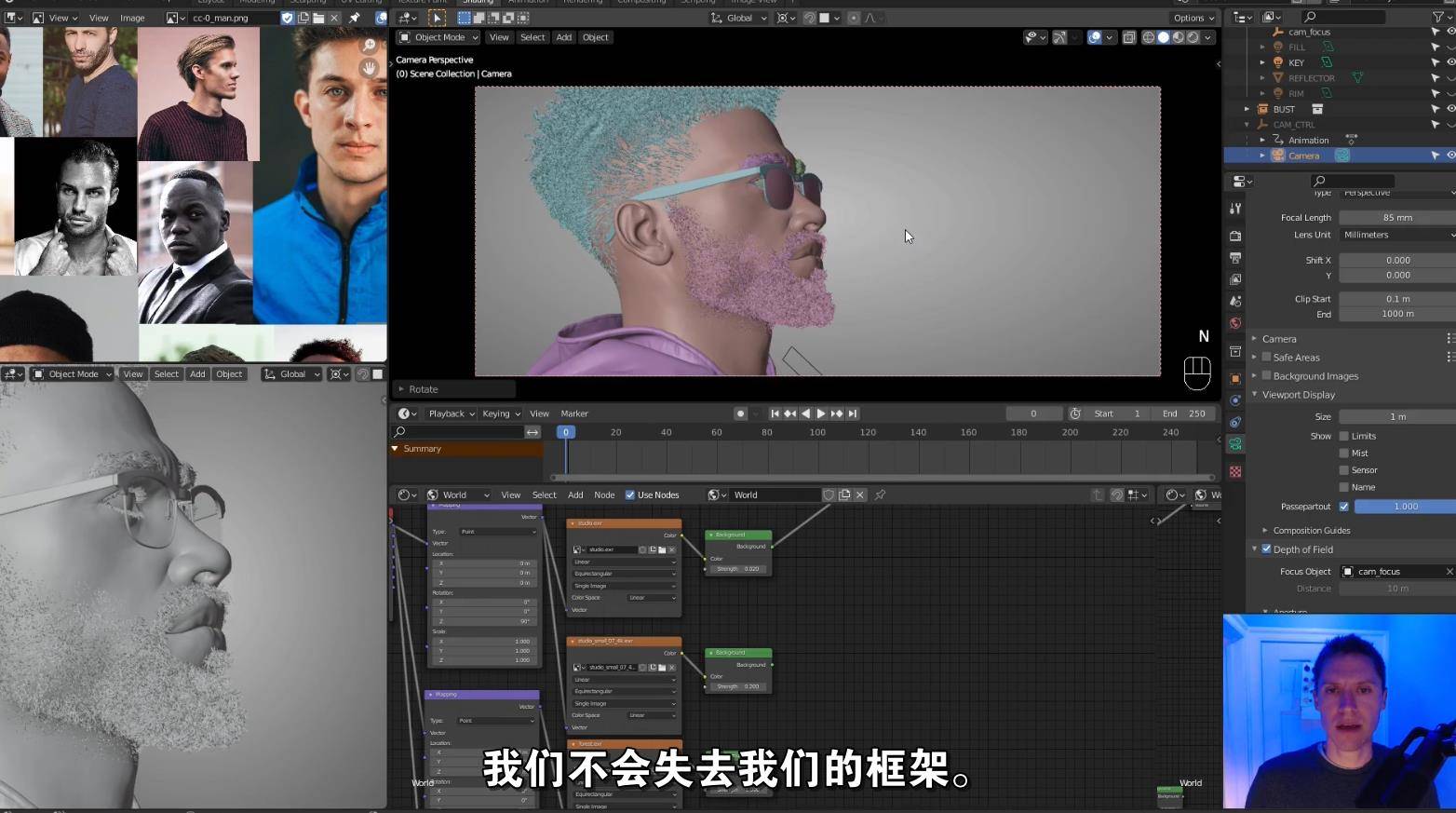The height and width of the screenshot is (813, 1456).
Task: Toggle use preview range clock icon
Action: pyautogui.click(x=1075, y=413)
